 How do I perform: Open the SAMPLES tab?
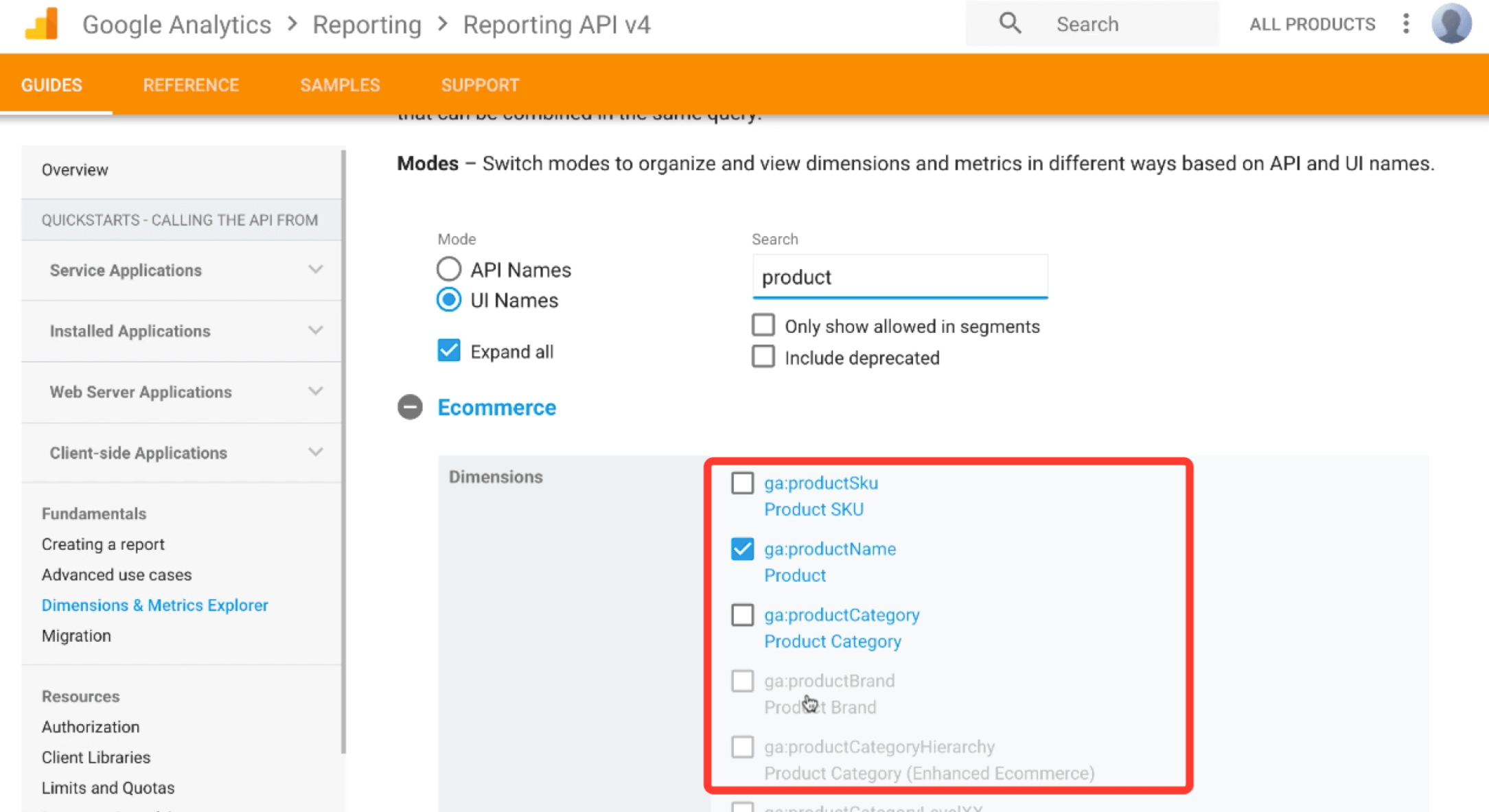[x=340, y=85]
